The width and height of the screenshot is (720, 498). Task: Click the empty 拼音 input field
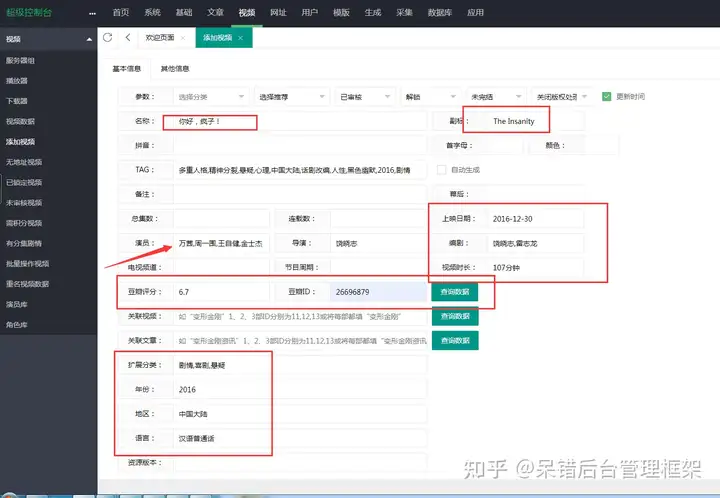point(300,145)
